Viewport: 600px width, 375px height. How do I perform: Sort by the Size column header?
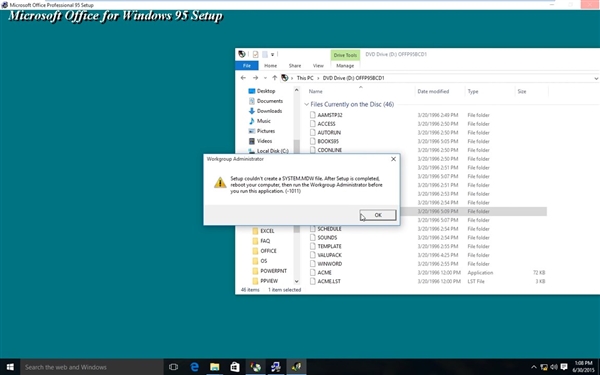[x=522, y=91]
